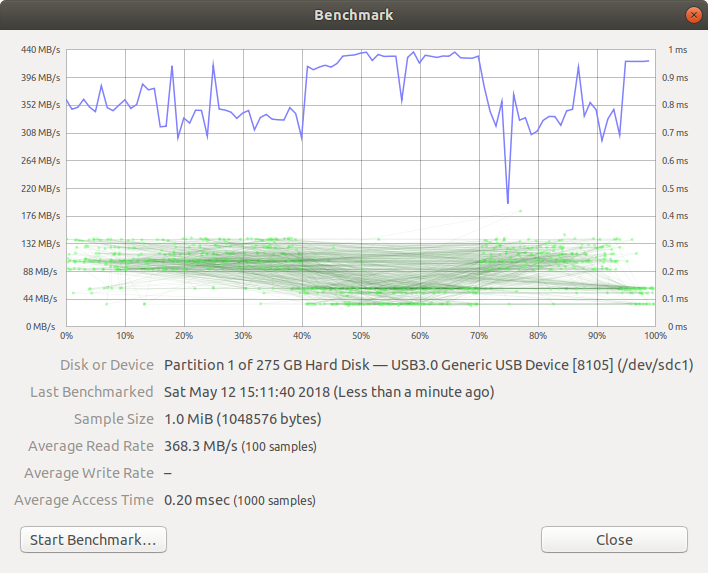Click the 'Disk or Device' label
Viewport: 708px width, 573px height.
tap(107, 365)
